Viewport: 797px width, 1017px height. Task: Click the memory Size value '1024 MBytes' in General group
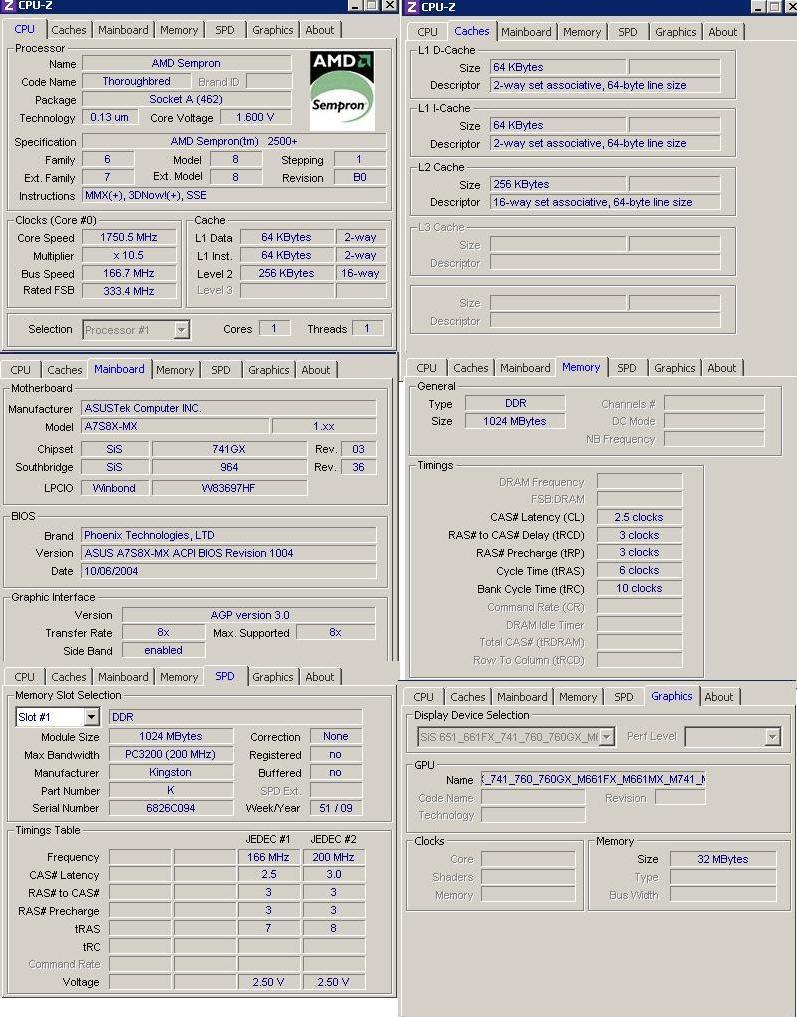coord(515,422)
